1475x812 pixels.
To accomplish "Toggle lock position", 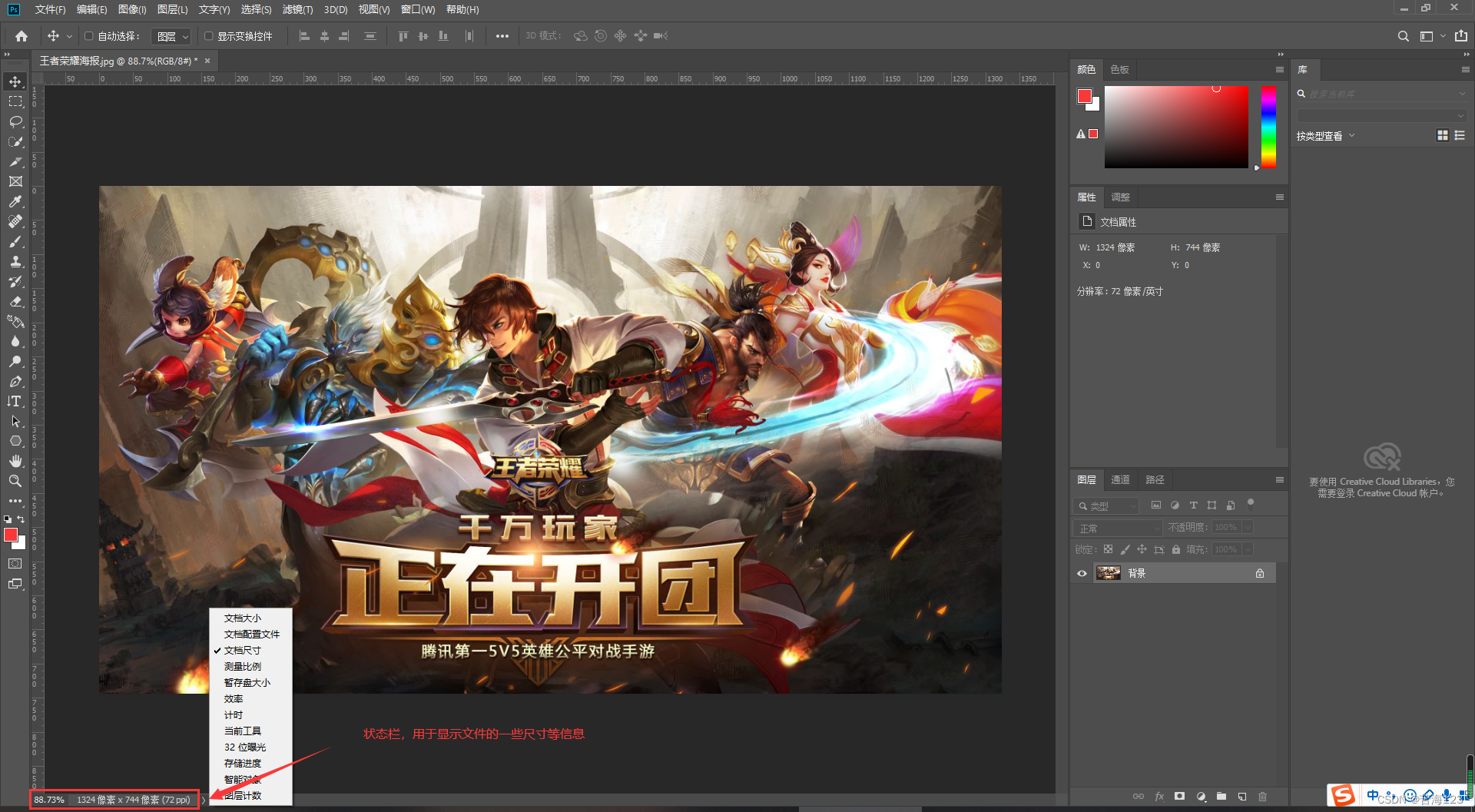I will click(1142, 549).
